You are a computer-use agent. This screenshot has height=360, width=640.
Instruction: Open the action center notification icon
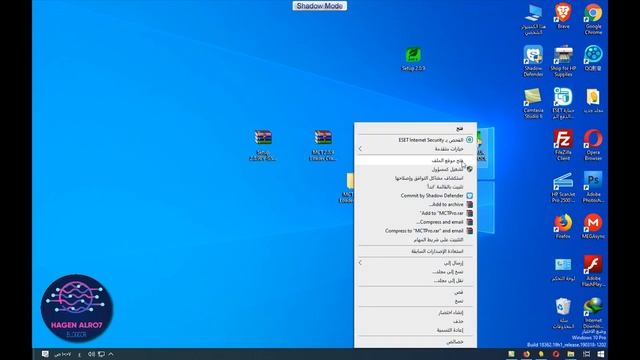(45, 354)
